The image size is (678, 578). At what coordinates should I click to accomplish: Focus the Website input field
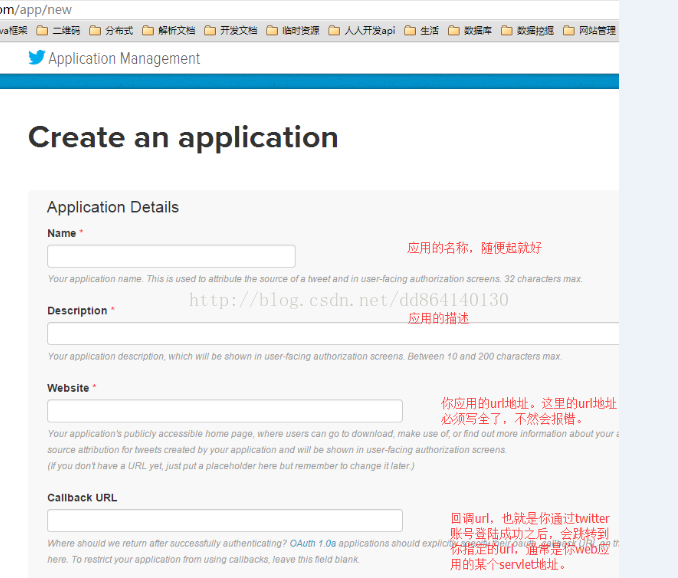(225, 411)
